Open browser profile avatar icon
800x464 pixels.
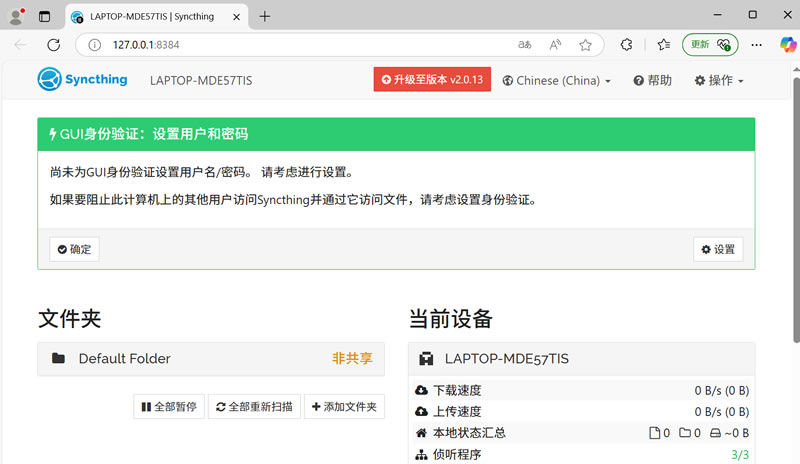16,16
